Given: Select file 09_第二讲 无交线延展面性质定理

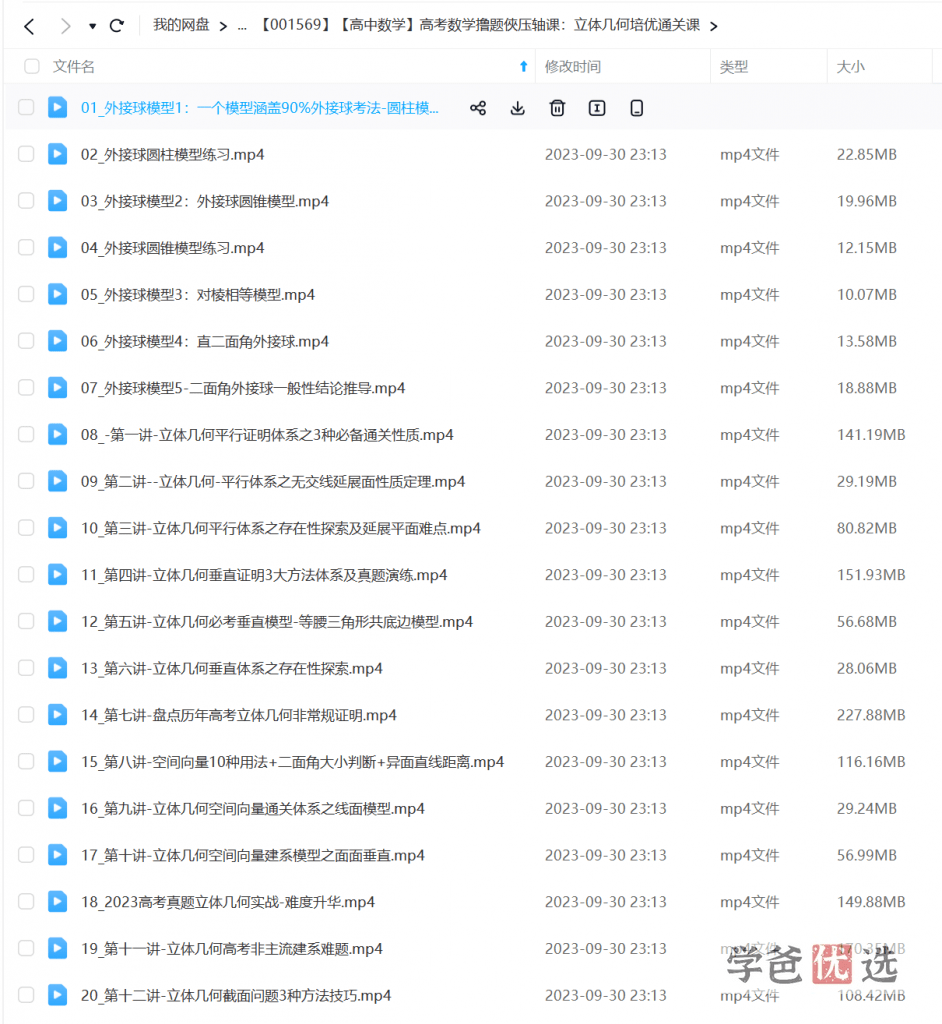Looking at the screenshot, I should [x=273, y=482].
